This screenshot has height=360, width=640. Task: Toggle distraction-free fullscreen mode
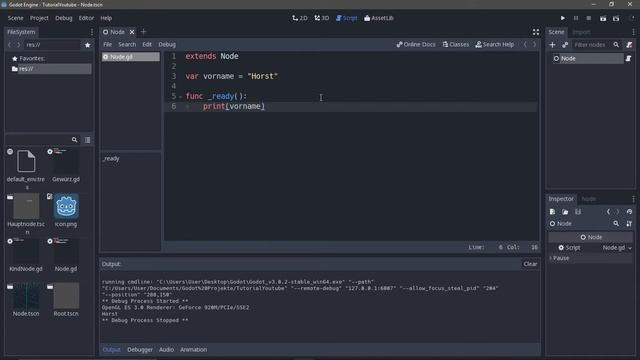[536, 32]
